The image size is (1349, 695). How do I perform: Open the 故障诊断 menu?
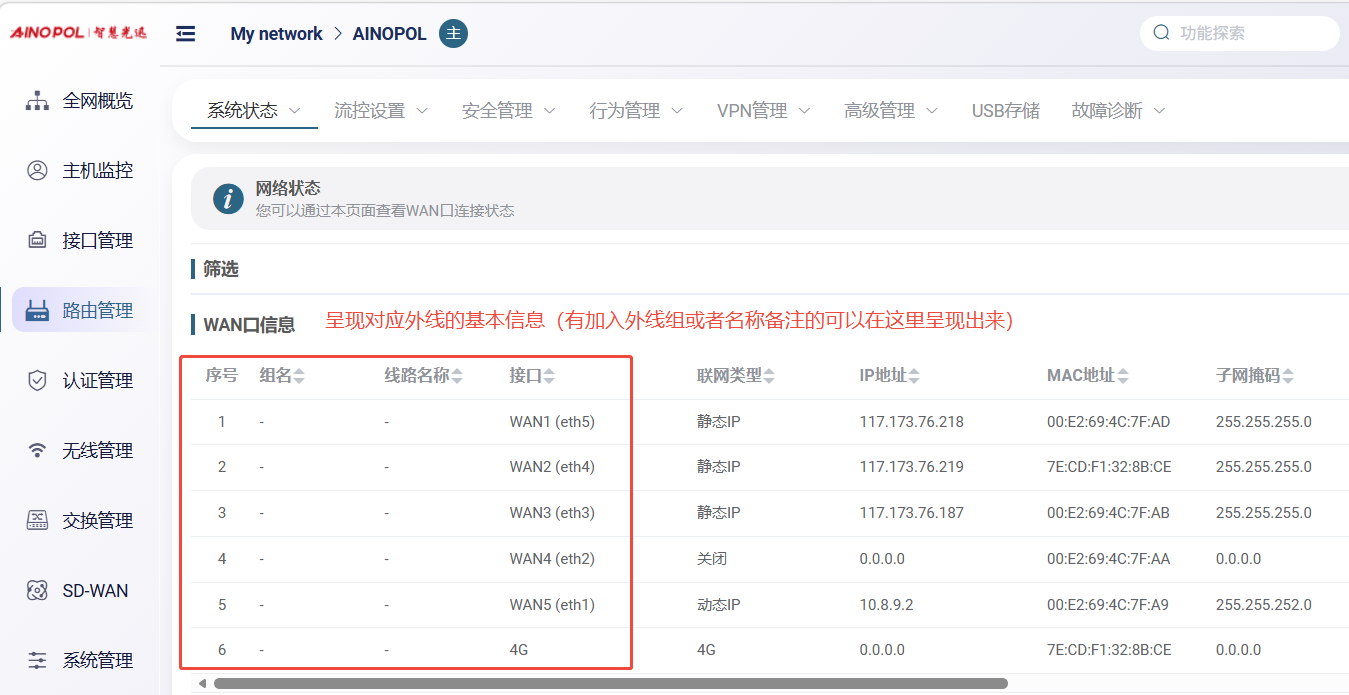click(x=1118, y=111)
